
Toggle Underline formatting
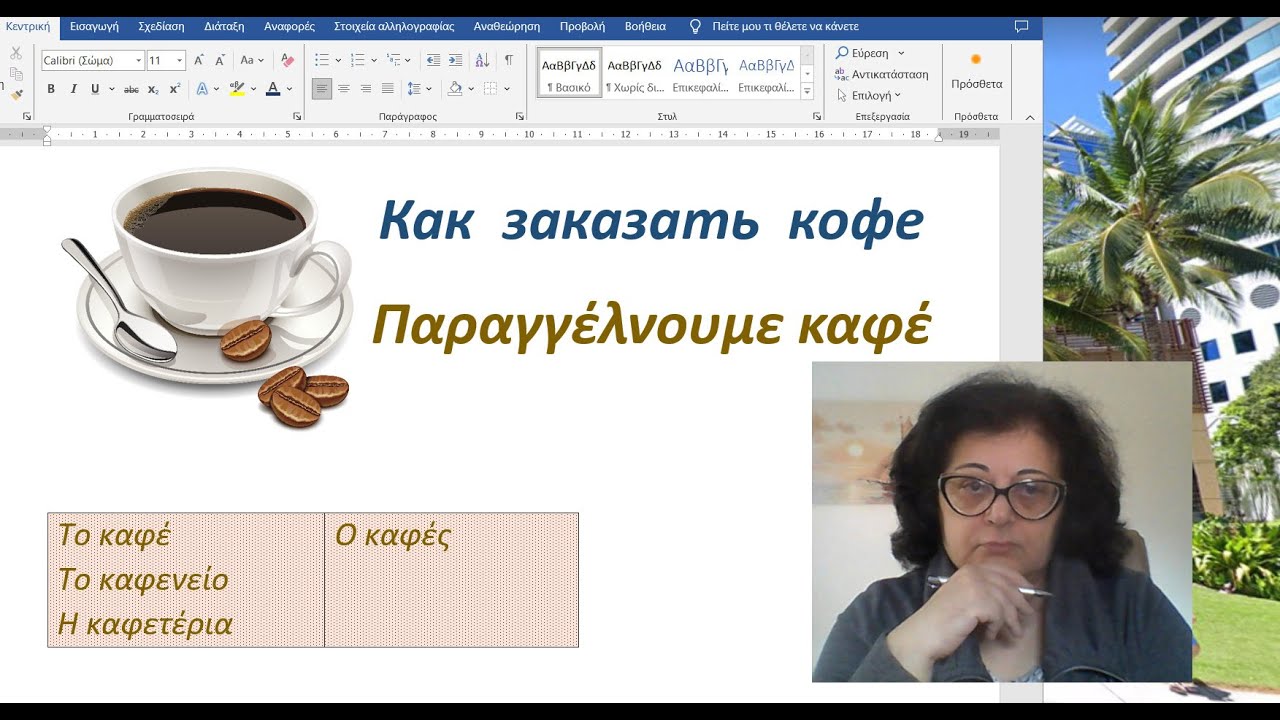(x=95, y=89)
